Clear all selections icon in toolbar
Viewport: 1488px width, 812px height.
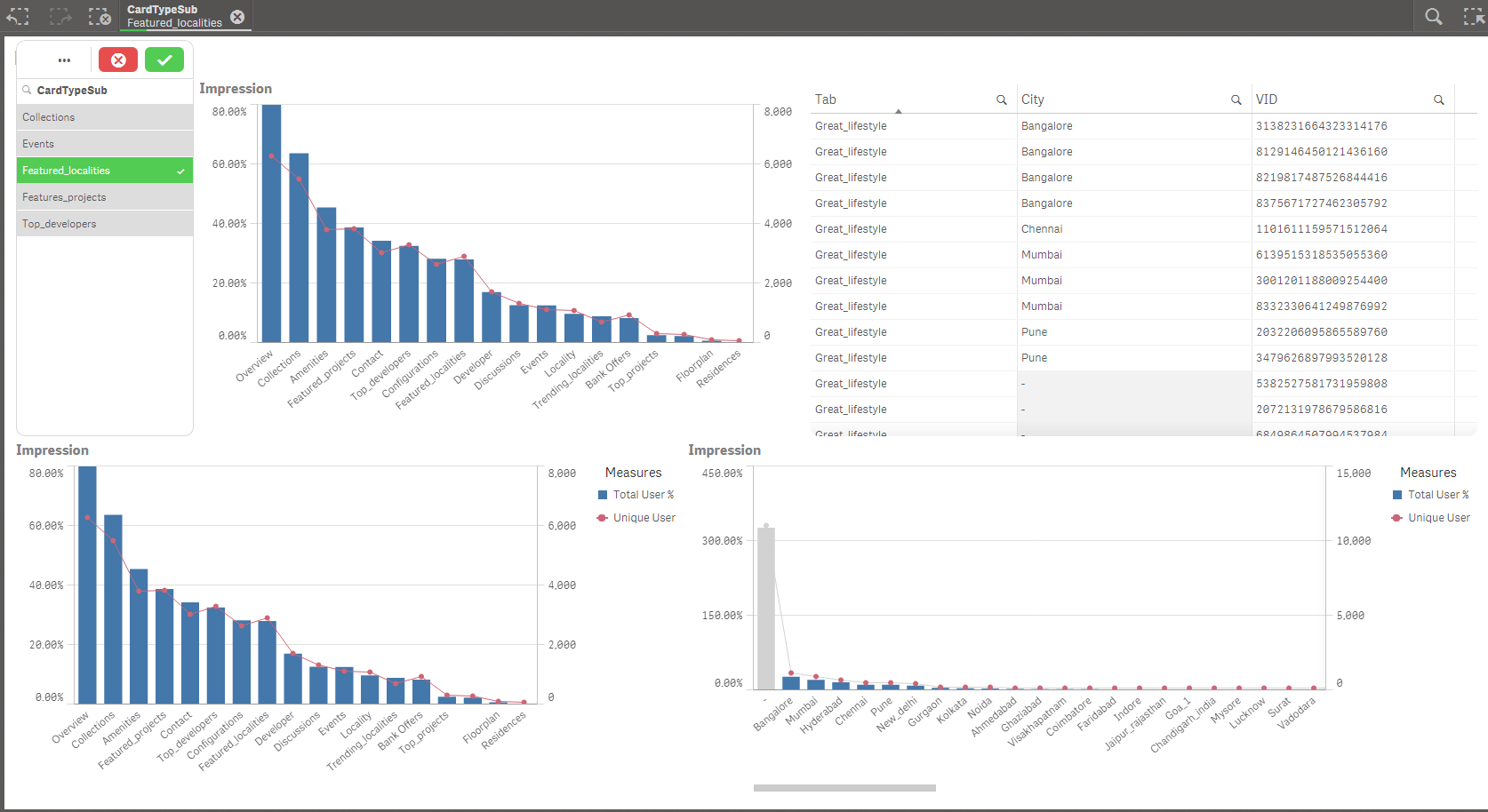pyautogui.click(x=100, y=16)
